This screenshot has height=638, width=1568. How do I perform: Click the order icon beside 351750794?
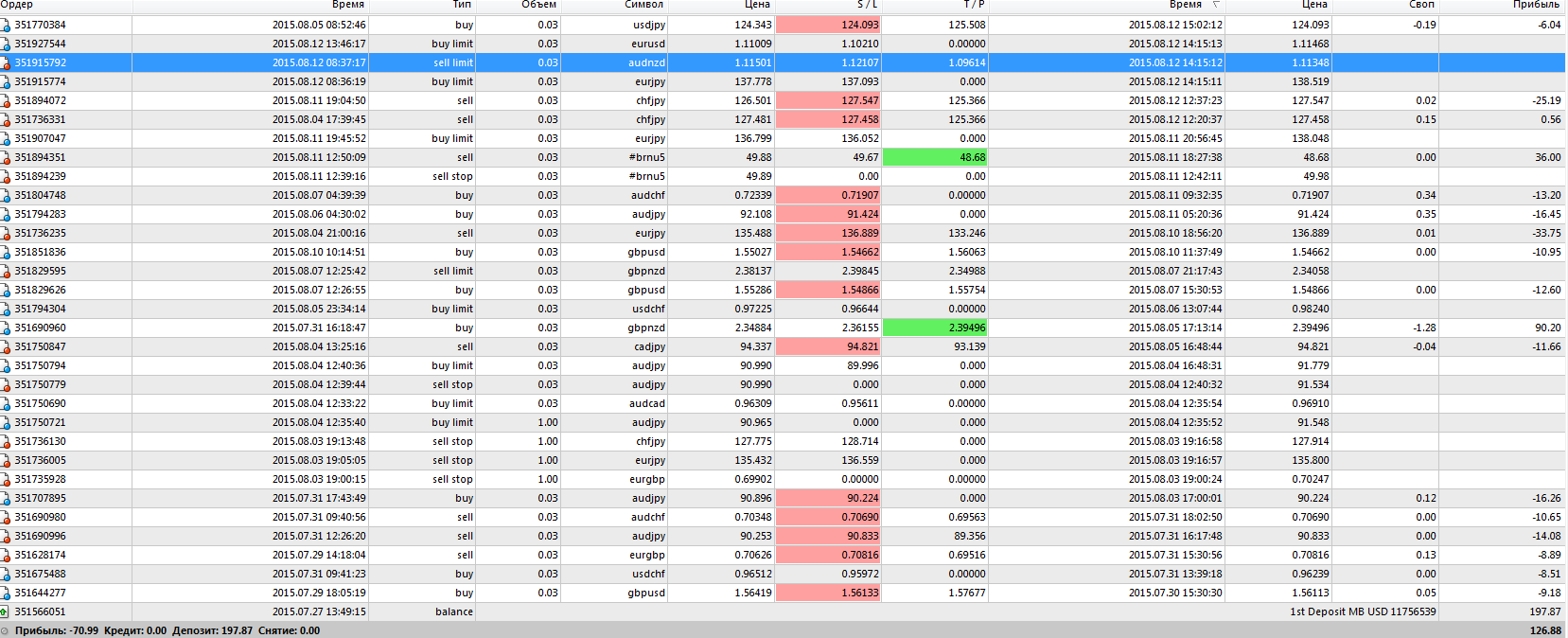pos(6,365)
